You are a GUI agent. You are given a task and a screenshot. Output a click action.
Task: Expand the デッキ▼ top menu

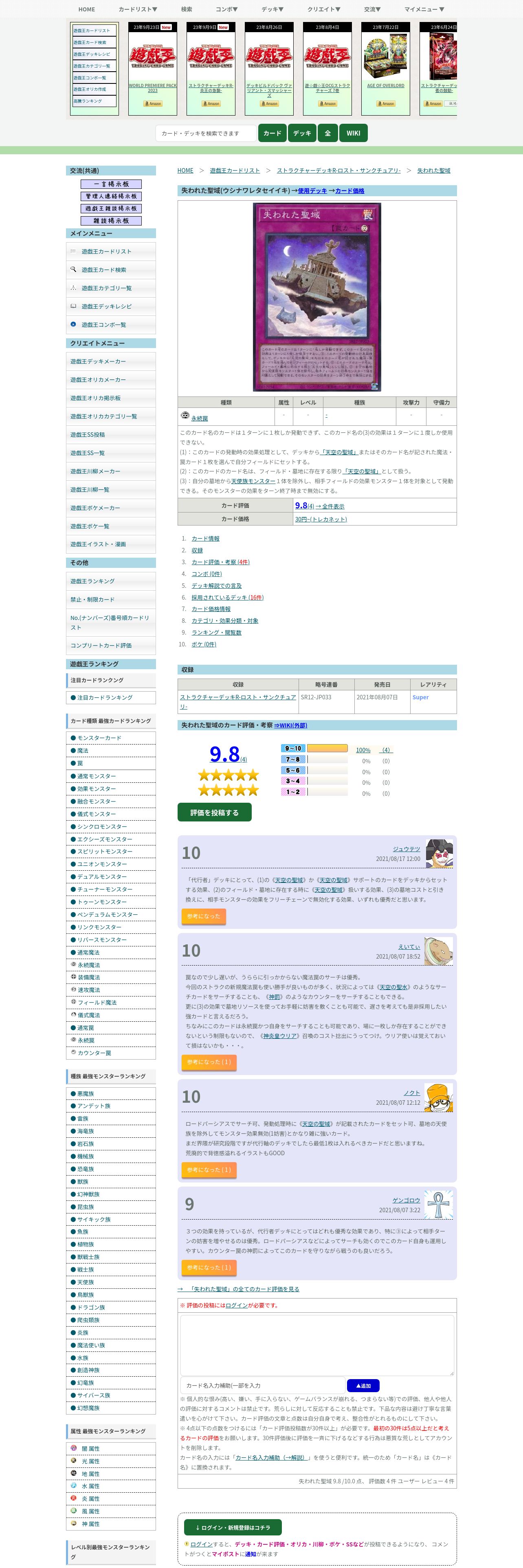coord(272,9)
